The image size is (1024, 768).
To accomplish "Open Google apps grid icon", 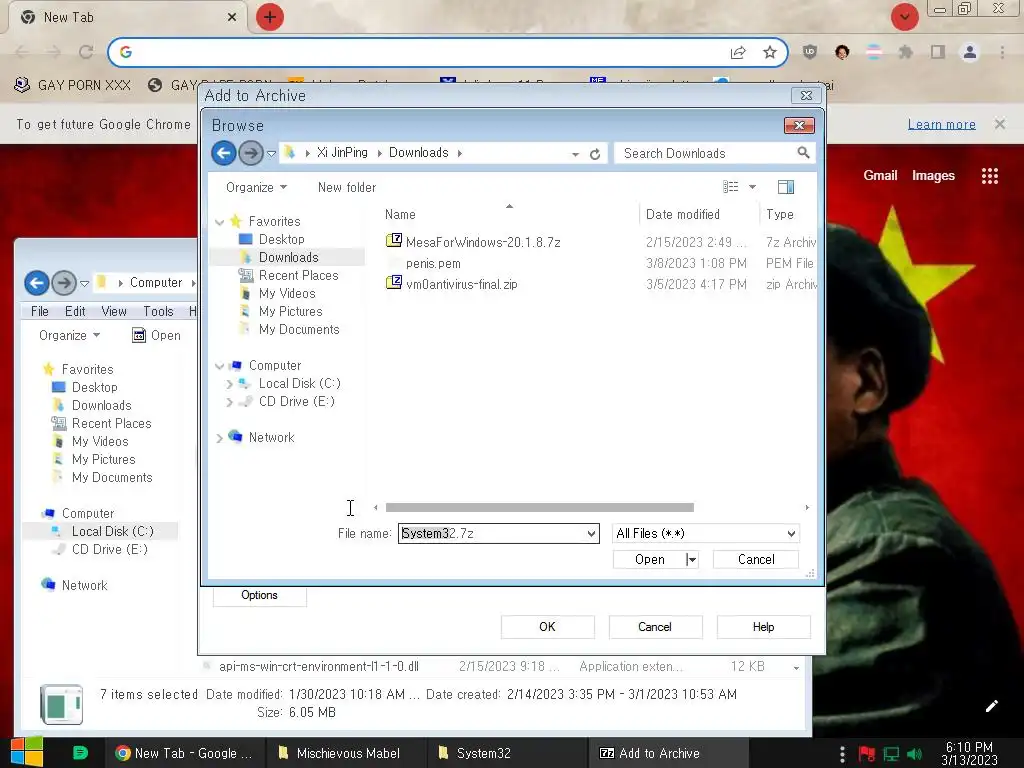I will 990,176.
